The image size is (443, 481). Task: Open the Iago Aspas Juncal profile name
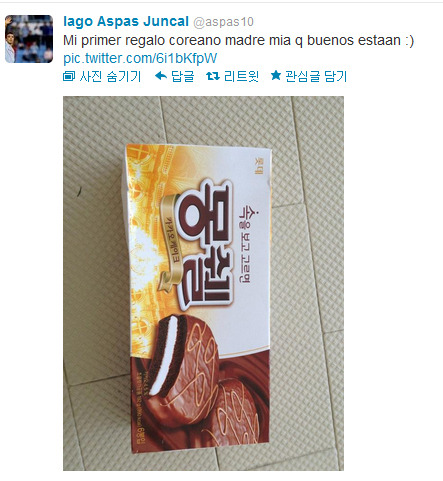pyautogui.click(x=126, y=22)
